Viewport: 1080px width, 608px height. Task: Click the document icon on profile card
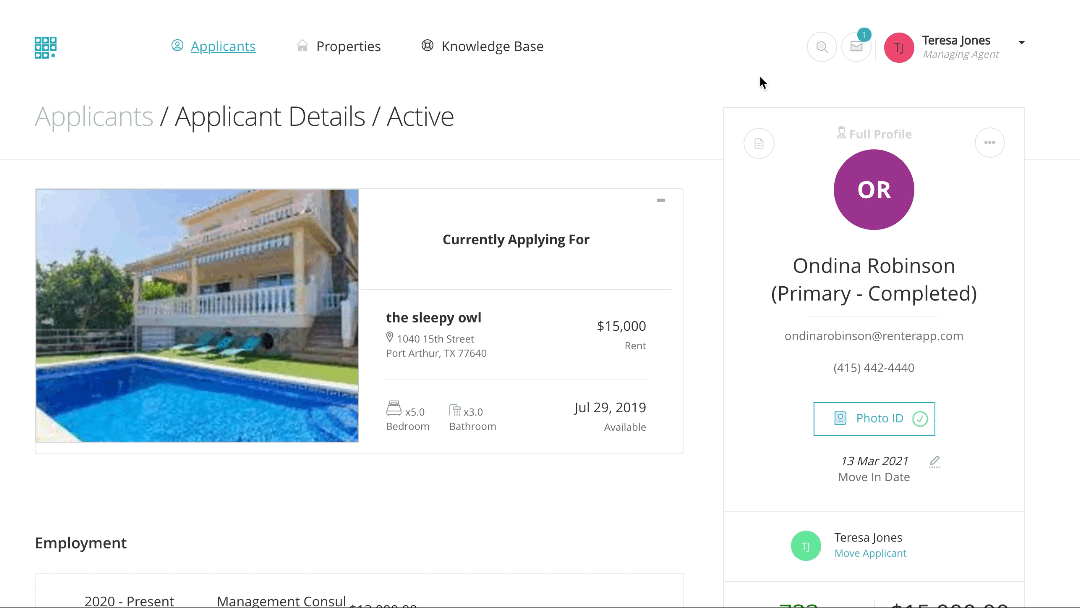point(759,144)
